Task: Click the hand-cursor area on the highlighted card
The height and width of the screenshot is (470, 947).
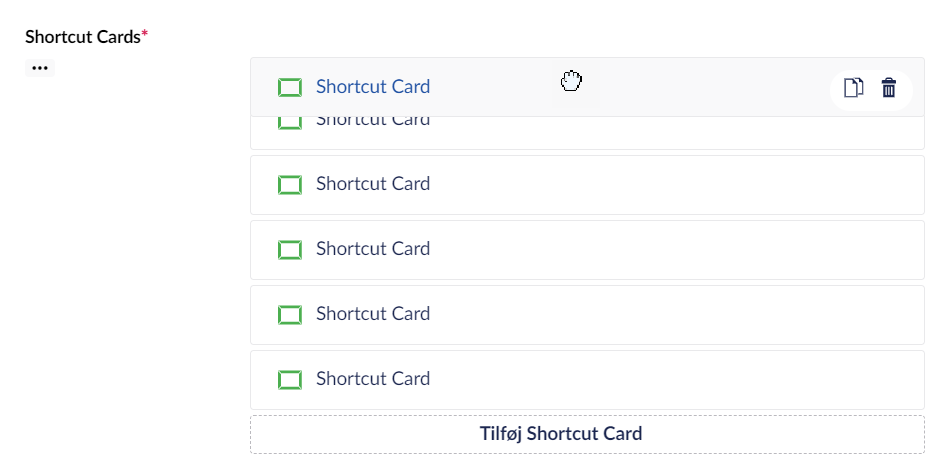Action: pyautogui.click(x=571, y=82)
